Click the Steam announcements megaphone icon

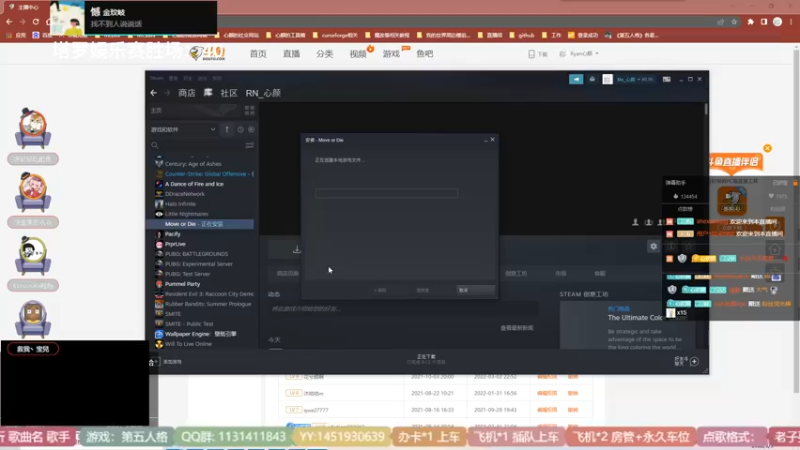[576, 79]
